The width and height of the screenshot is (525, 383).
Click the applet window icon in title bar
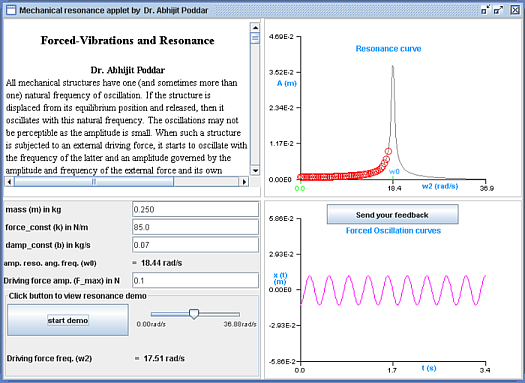click(11, 10)
